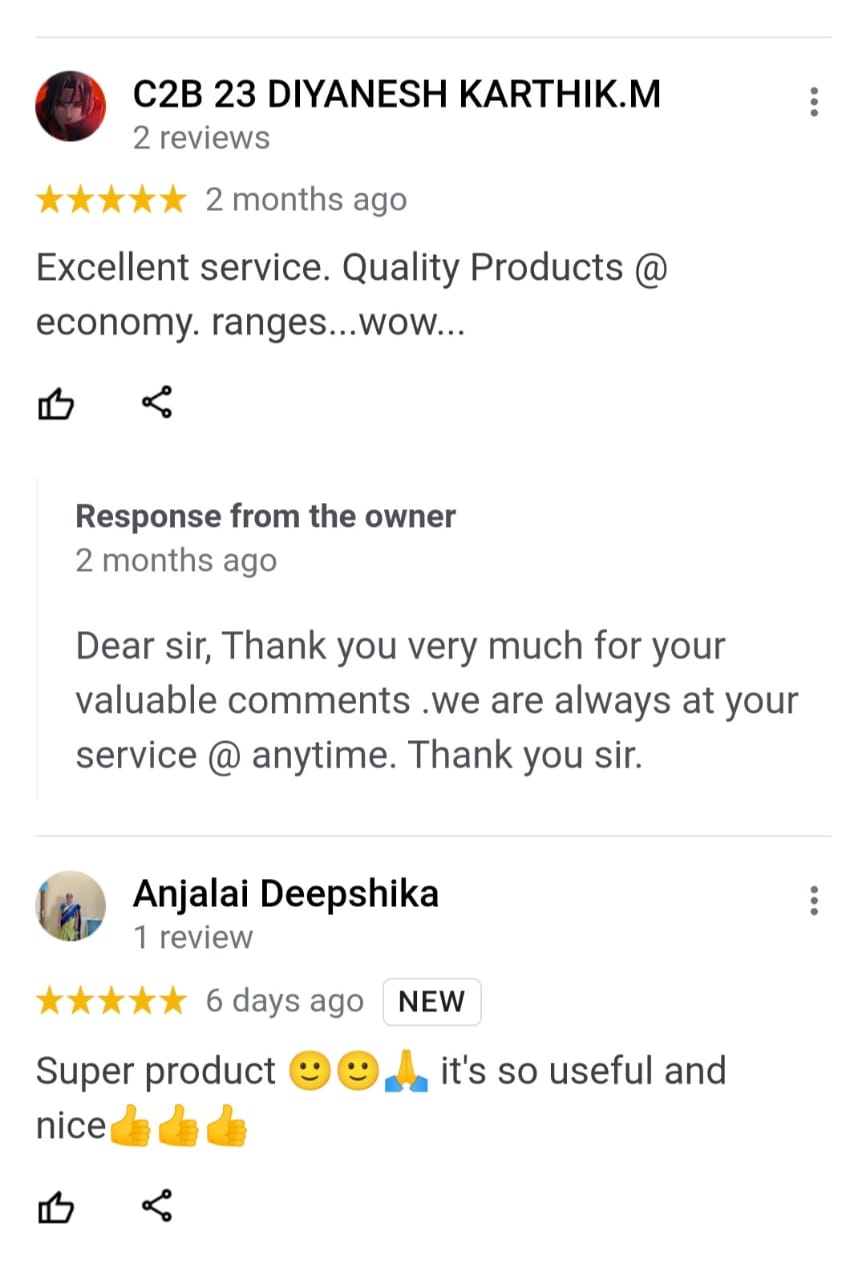Open more options for Diyanesh Karthik's review
This screenshot has height=1280, width=866.
(x=815, y=102)
